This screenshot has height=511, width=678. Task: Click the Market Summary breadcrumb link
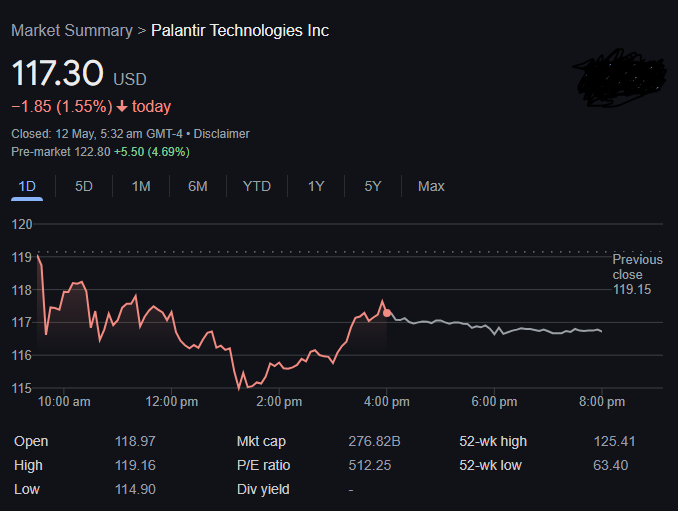pyautogui.click(x=72, y=31)
